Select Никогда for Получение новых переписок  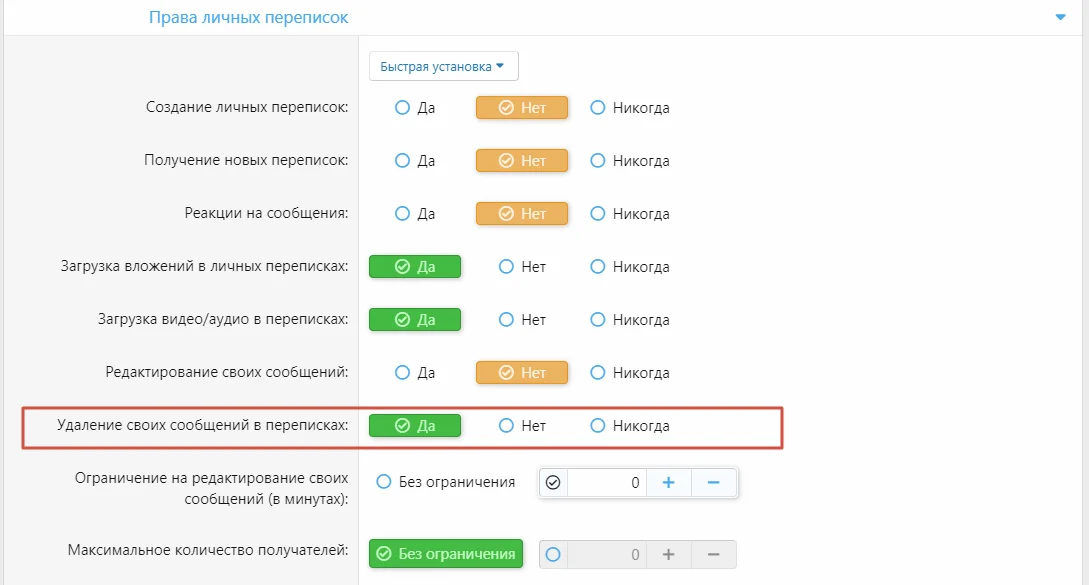[629, 160]
